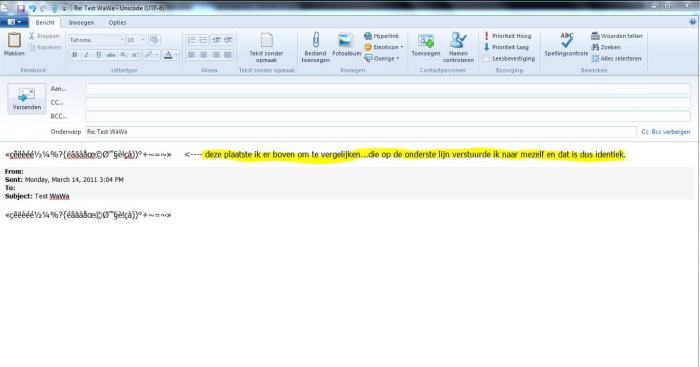Image resolution: width=700 pixels, height=367 pixels.
Task: Click Cc Bcc verbergen link
Action: click(666, 132)
